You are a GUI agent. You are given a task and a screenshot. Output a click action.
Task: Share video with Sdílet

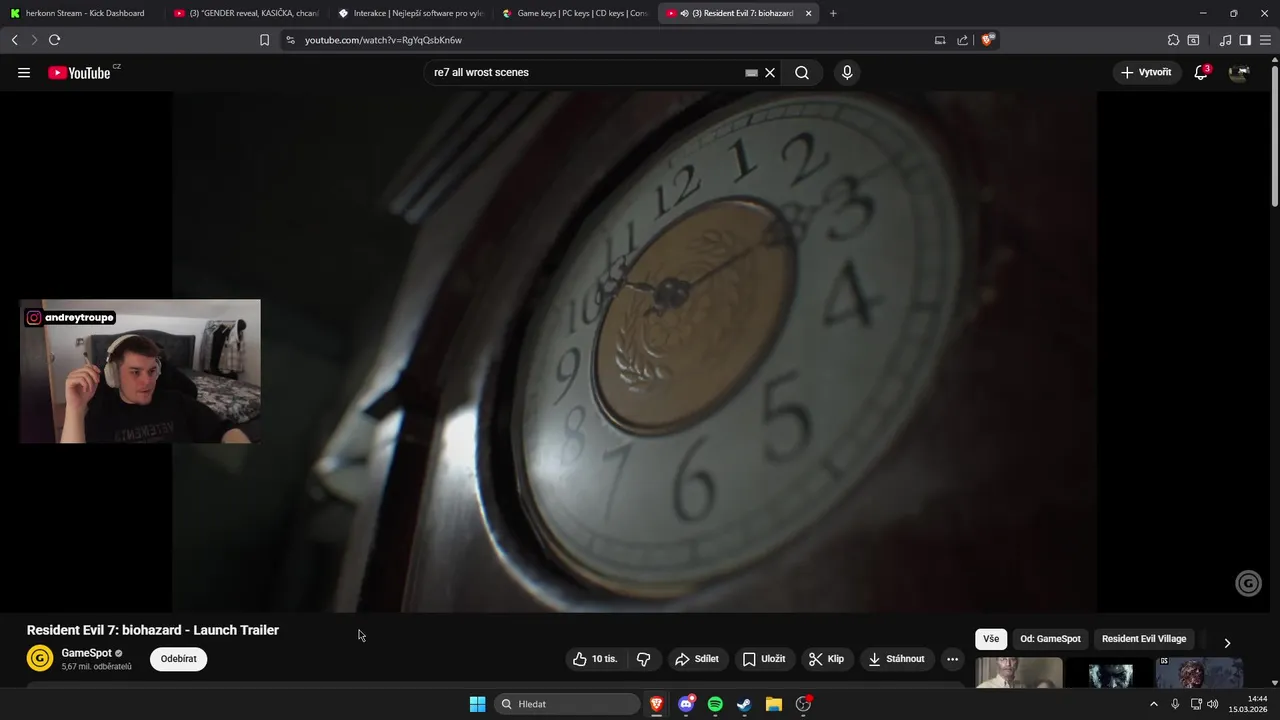697,659
